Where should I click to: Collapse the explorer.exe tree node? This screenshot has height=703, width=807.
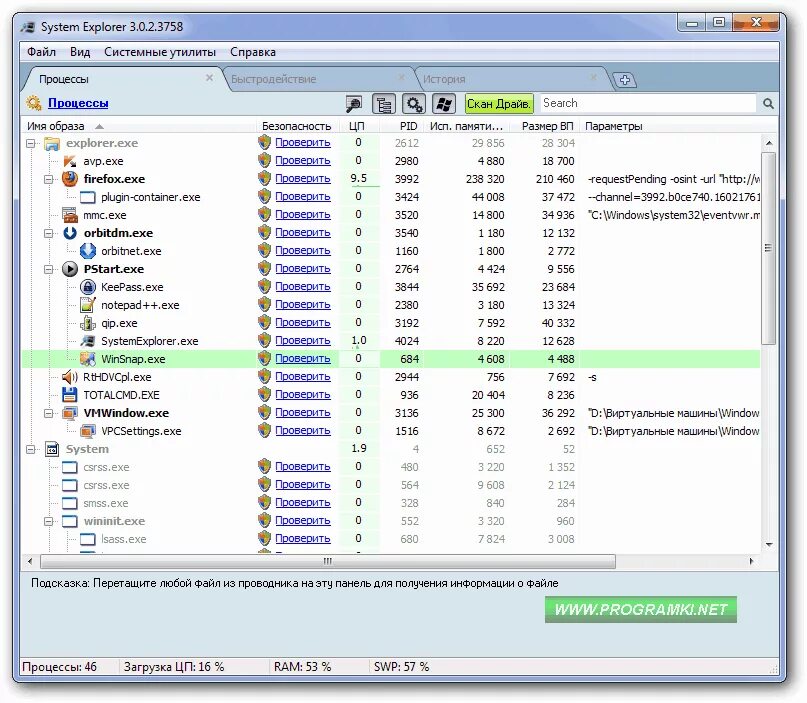pos(31,144)
